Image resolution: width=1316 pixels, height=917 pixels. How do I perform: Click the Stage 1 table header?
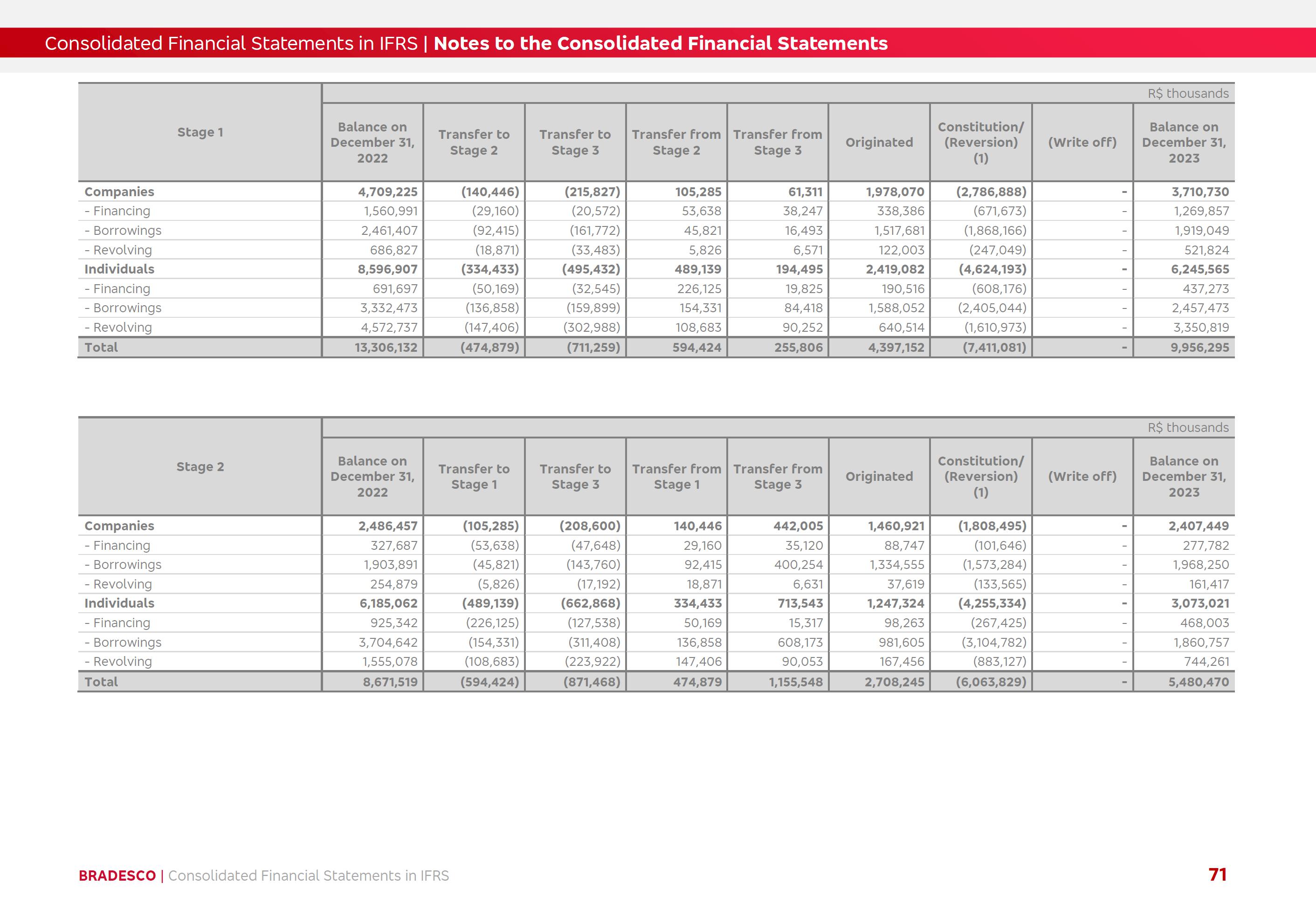point(200,132)
